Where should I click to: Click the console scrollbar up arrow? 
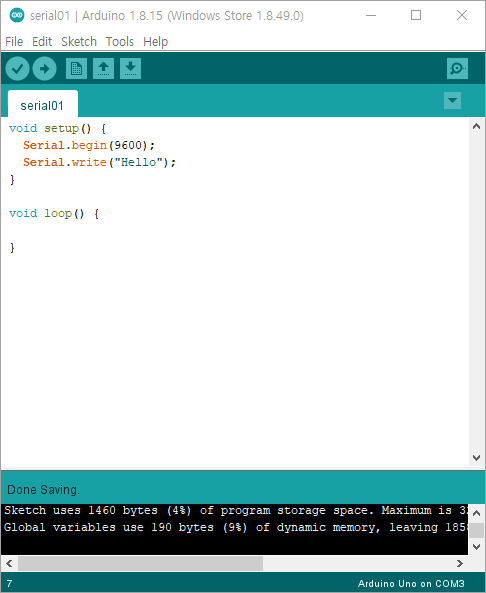click(x=477, y=513)
